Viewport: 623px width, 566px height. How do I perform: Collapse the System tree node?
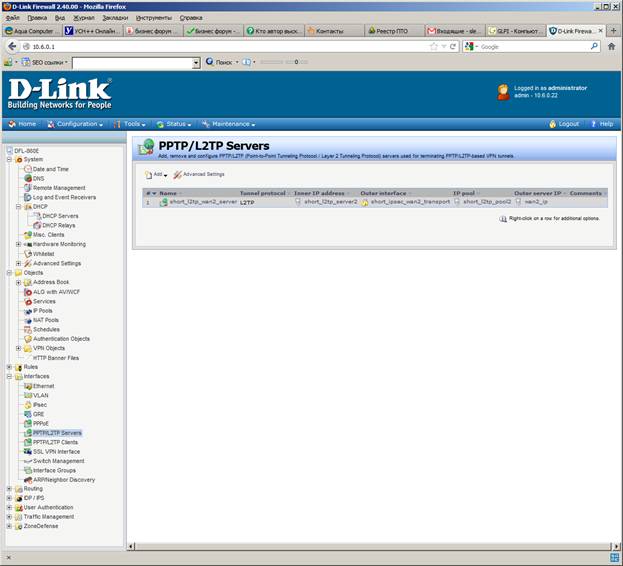click(x=9, y=160)
